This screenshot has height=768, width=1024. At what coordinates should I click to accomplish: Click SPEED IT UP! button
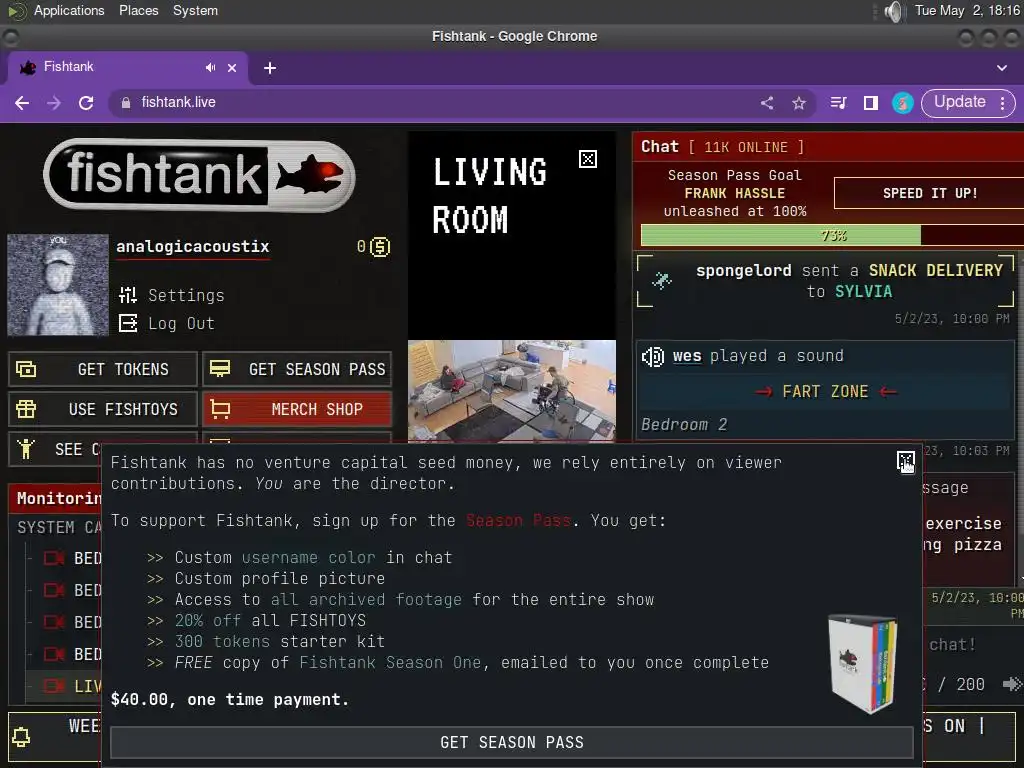929,193
